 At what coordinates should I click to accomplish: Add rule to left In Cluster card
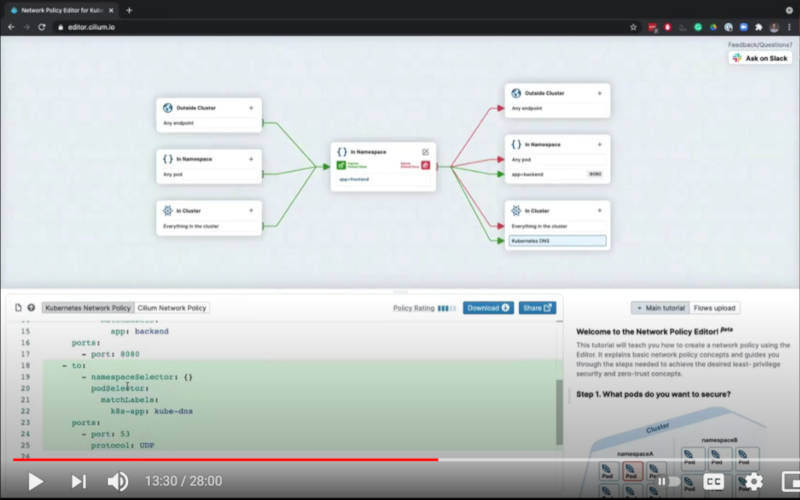251,211
